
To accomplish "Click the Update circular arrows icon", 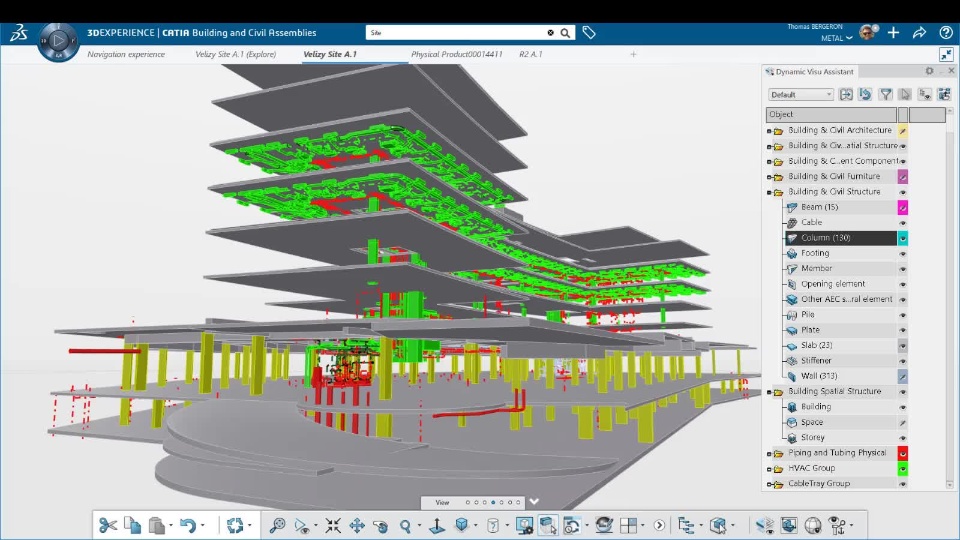I will 235,525.
